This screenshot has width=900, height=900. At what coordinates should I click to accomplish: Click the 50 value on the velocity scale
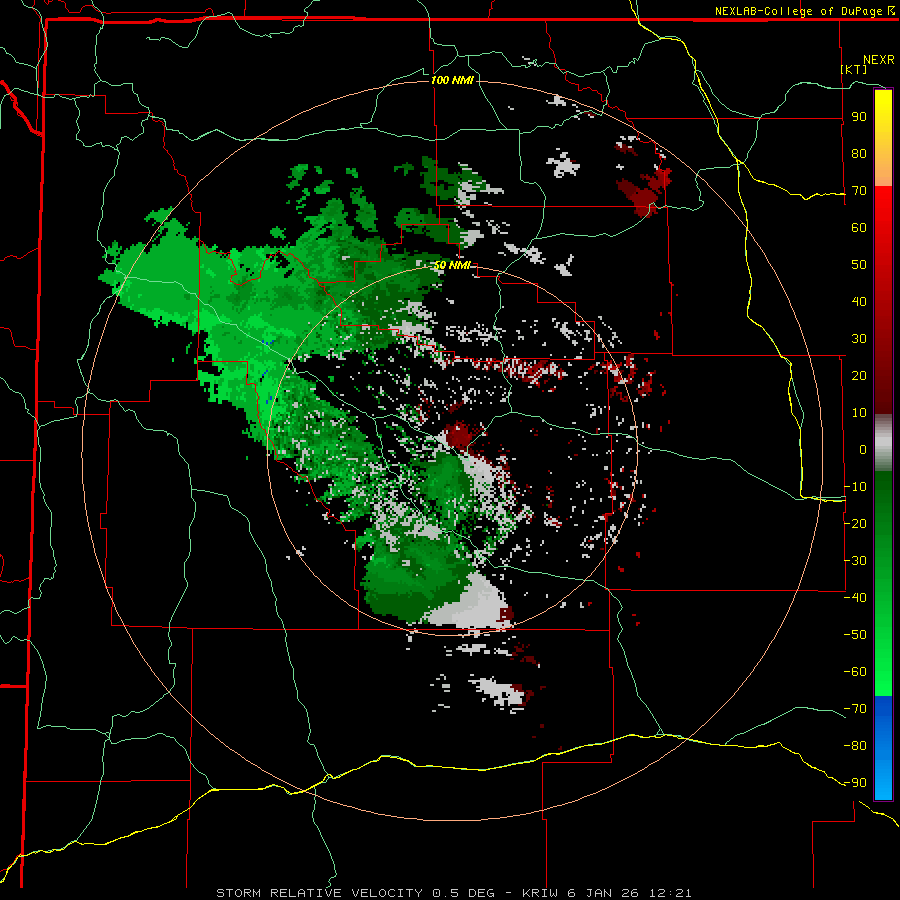(x=859, y=265)
